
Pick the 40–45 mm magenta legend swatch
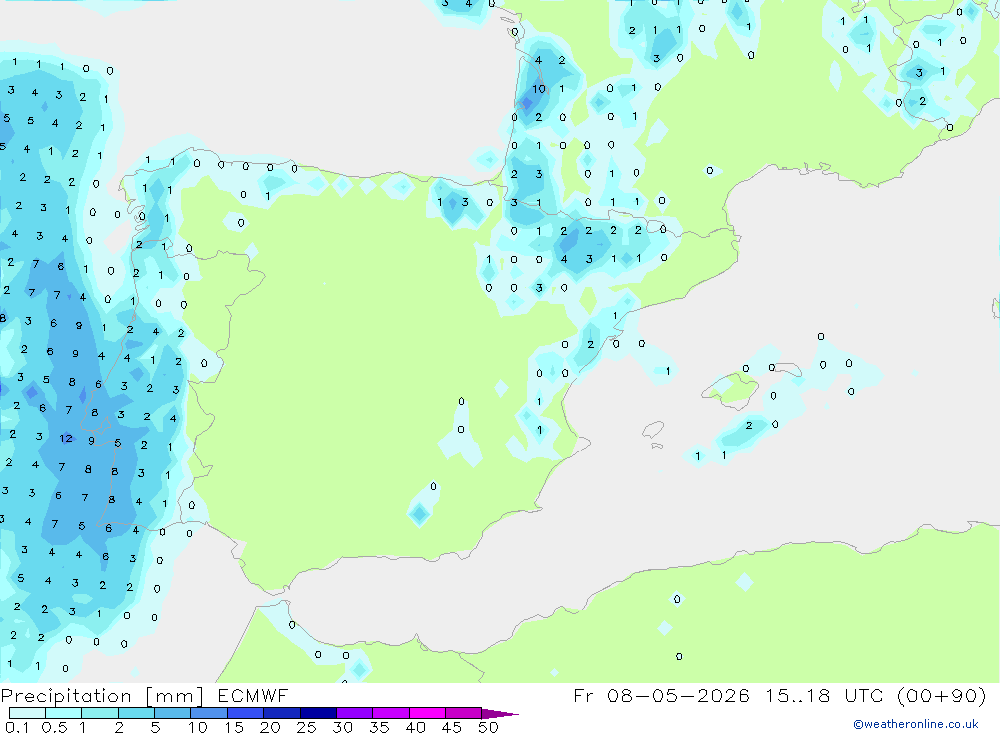point(427,713)
